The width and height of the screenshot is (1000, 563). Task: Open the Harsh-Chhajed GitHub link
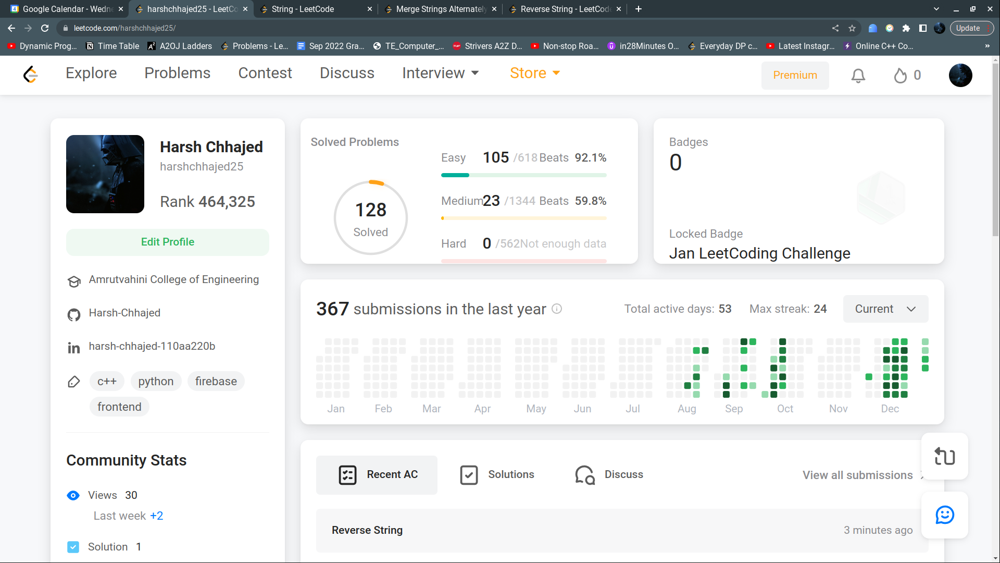(124, 313)
